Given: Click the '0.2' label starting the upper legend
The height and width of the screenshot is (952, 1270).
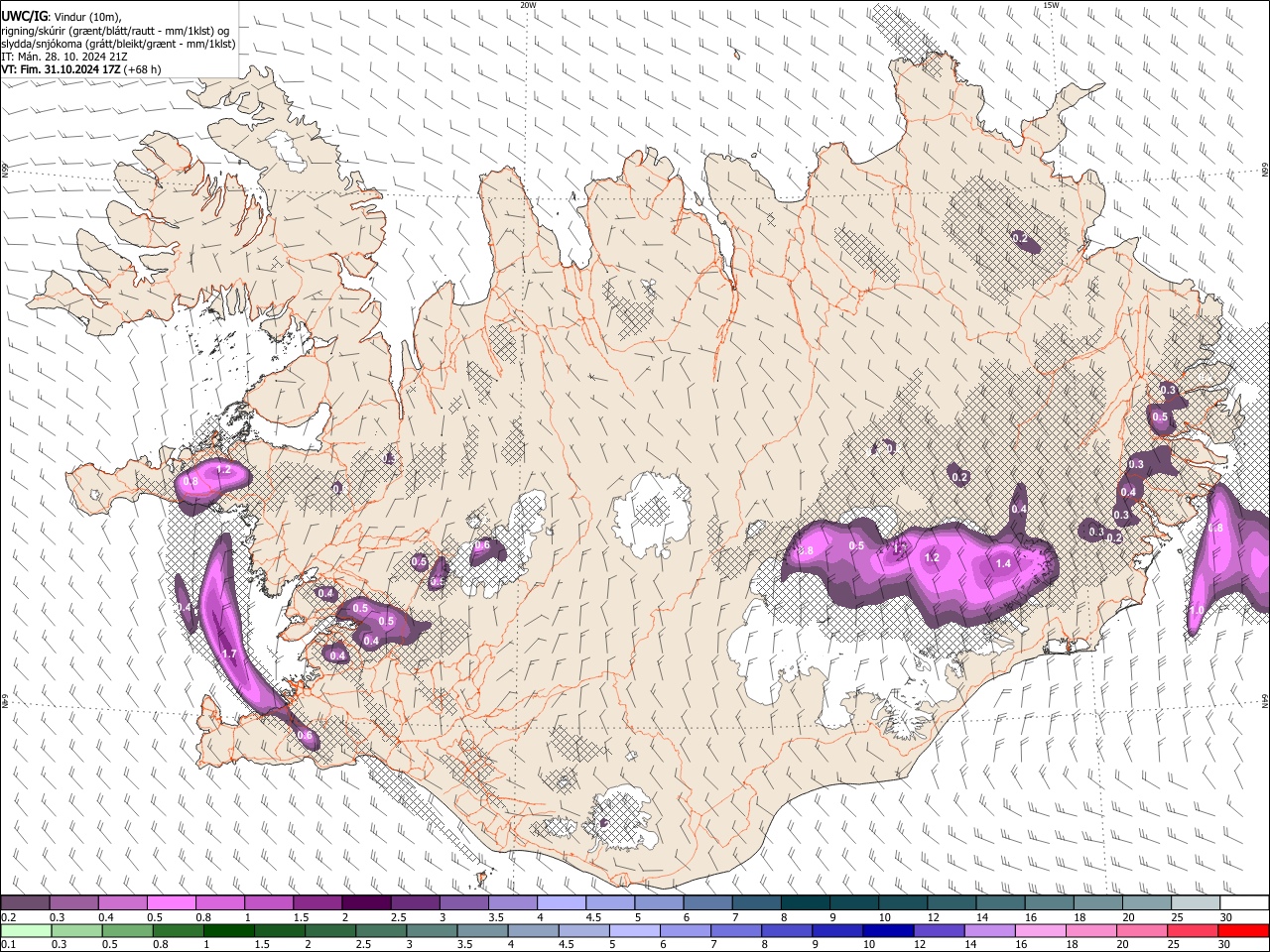Looking at the screenshot, I should (9, 917).
